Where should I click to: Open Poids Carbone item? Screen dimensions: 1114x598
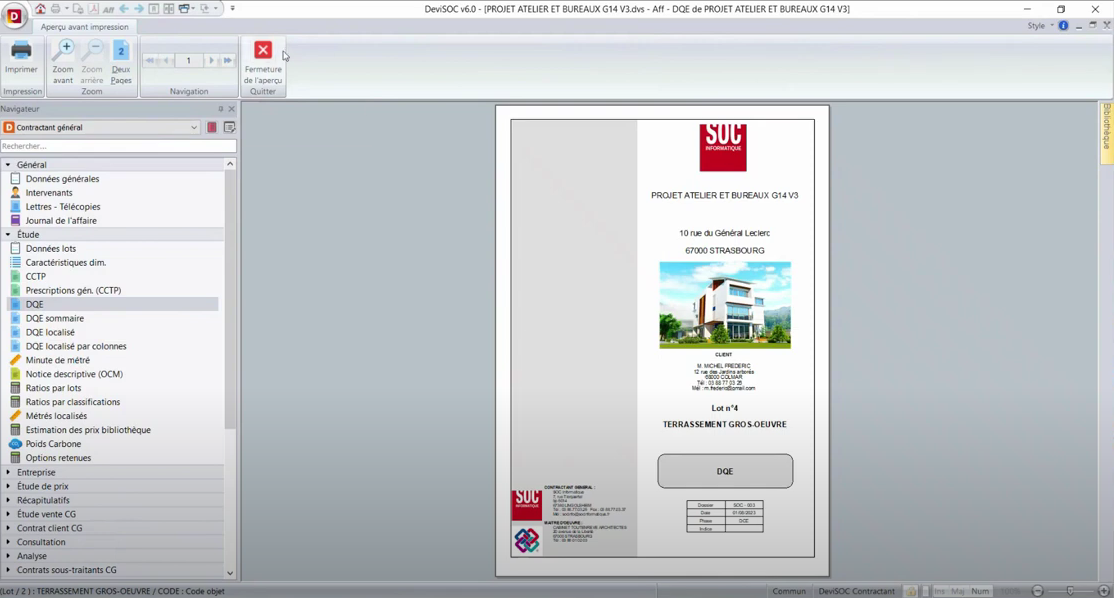(53, 444)
